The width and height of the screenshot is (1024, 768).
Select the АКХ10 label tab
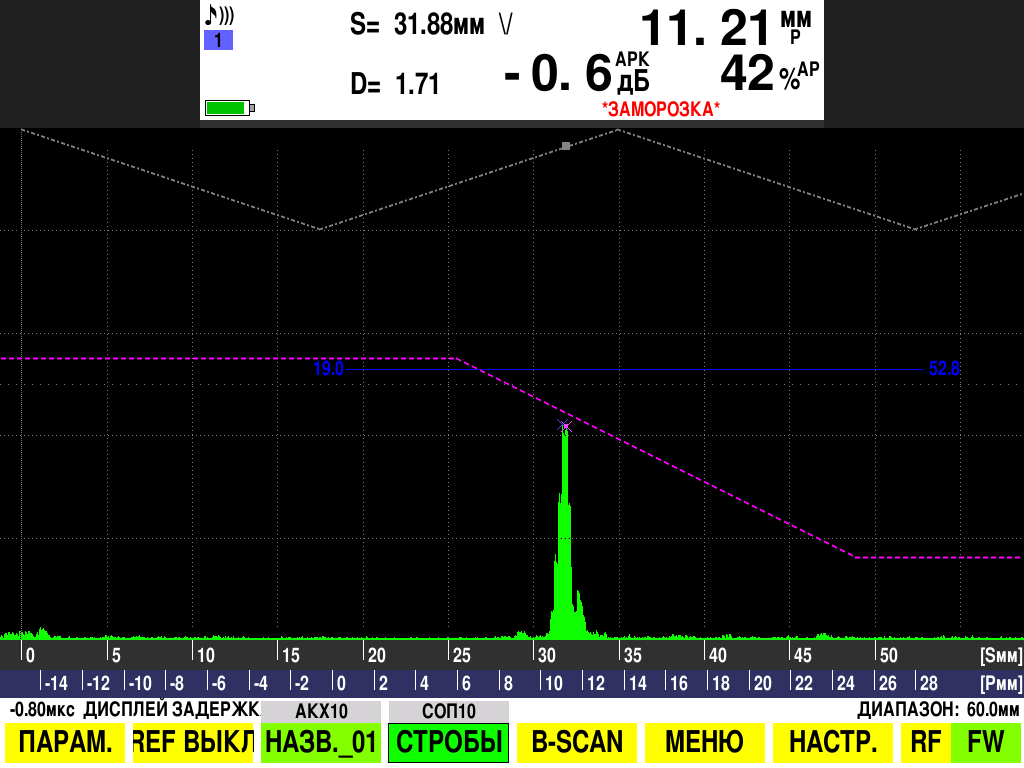[321, 711]
